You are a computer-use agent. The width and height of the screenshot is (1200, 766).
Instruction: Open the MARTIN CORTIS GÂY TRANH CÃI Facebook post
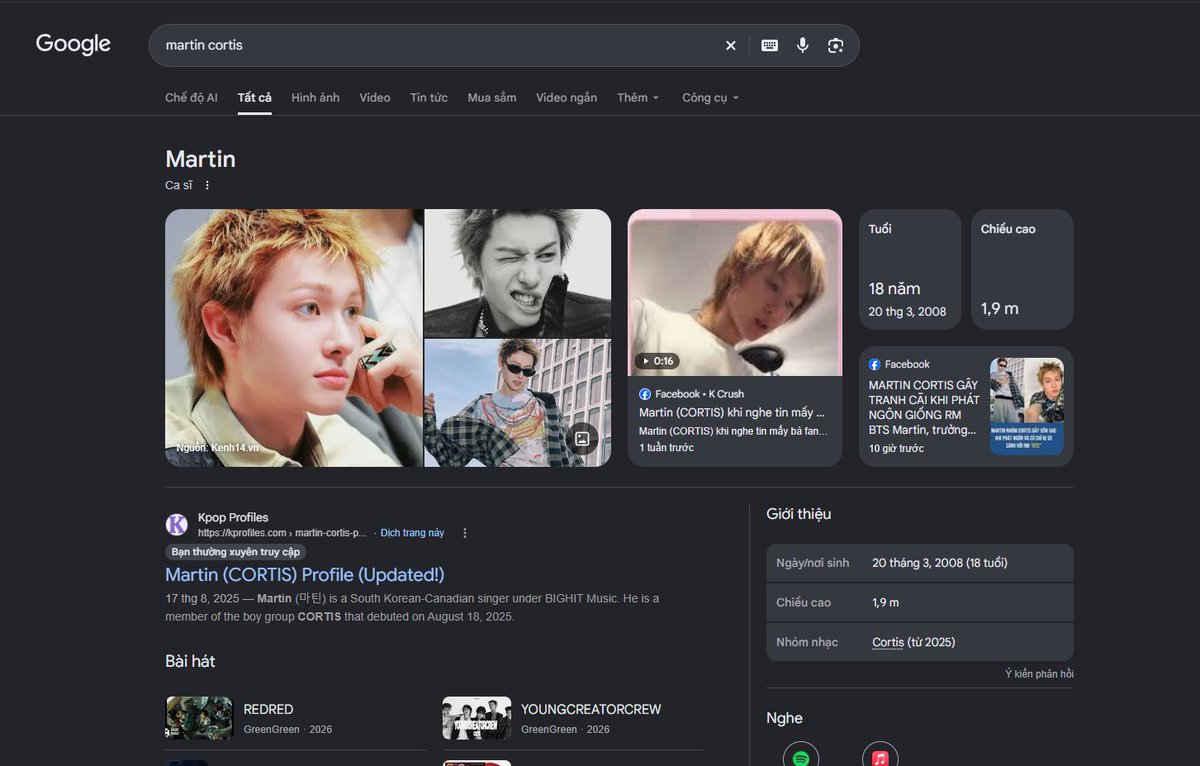click(923, 407)
